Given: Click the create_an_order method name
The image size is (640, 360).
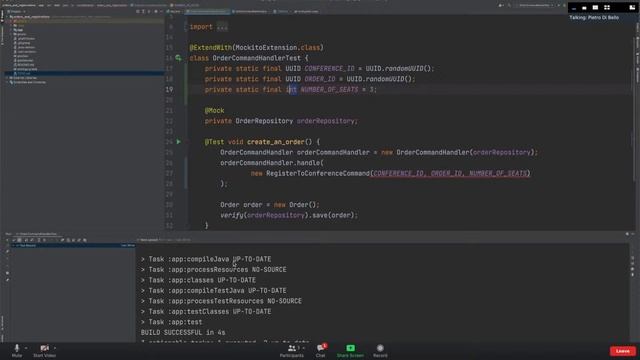Looking at the screenshot, I should point(276,142).
